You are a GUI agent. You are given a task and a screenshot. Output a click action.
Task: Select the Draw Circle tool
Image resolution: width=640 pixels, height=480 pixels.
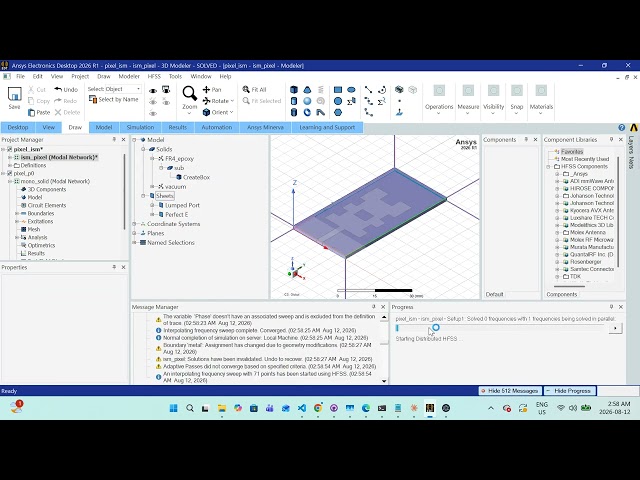338,101
